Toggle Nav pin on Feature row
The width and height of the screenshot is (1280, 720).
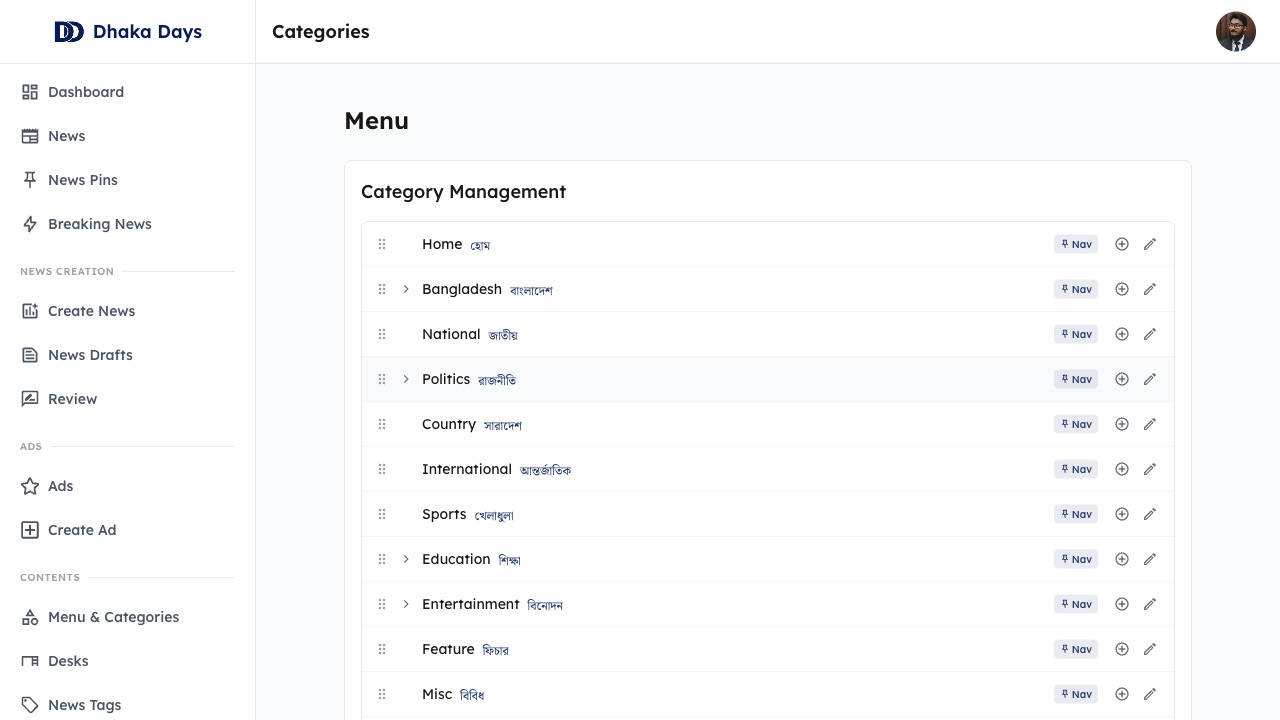point(1076,649)
